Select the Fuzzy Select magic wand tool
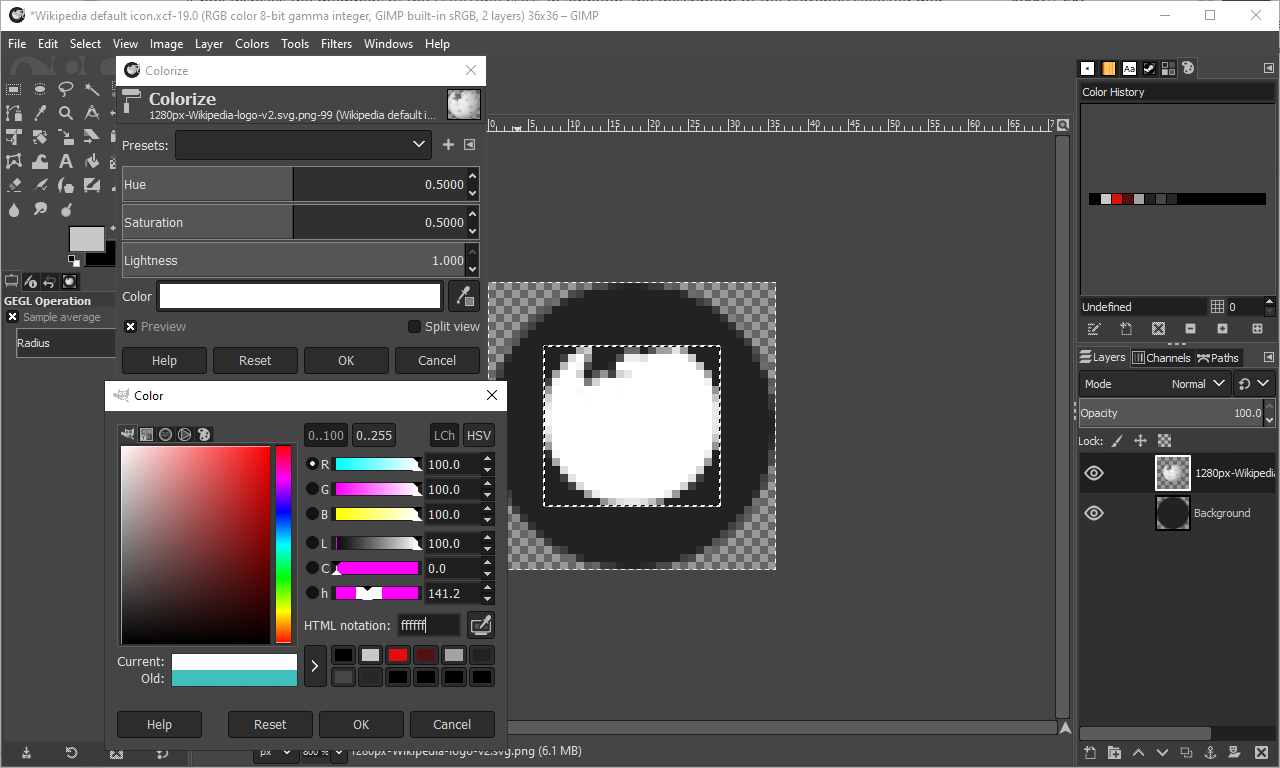The height and width of the screenshot is (768, 1280). click(92, 90)
